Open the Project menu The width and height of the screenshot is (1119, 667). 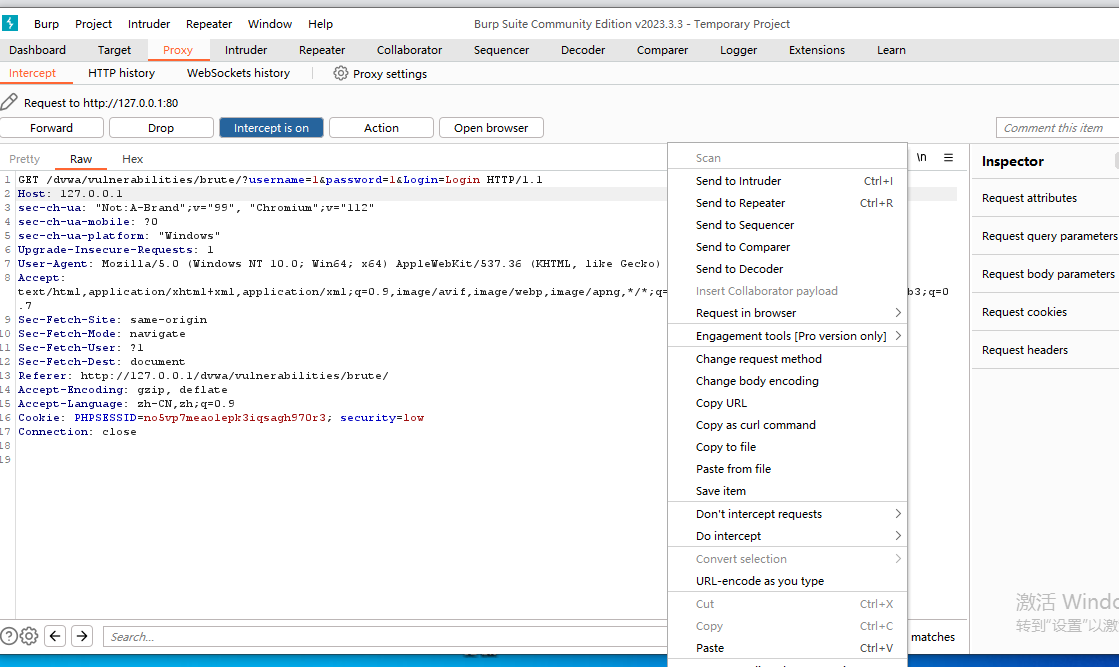point(93,24)
